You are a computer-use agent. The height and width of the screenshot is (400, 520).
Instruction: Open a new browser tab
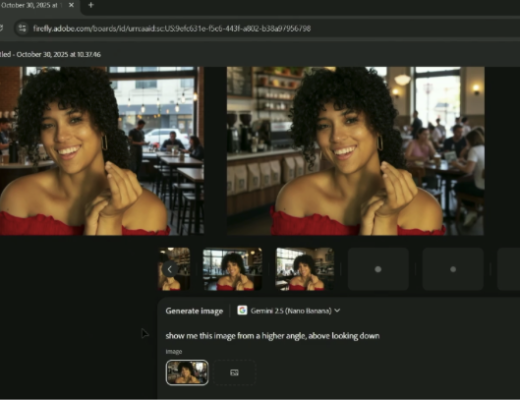coord(91,5)
